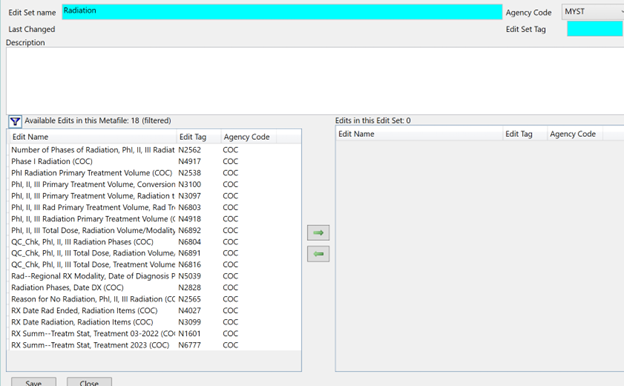Sort available edits by Edit Name

point(93,137)
